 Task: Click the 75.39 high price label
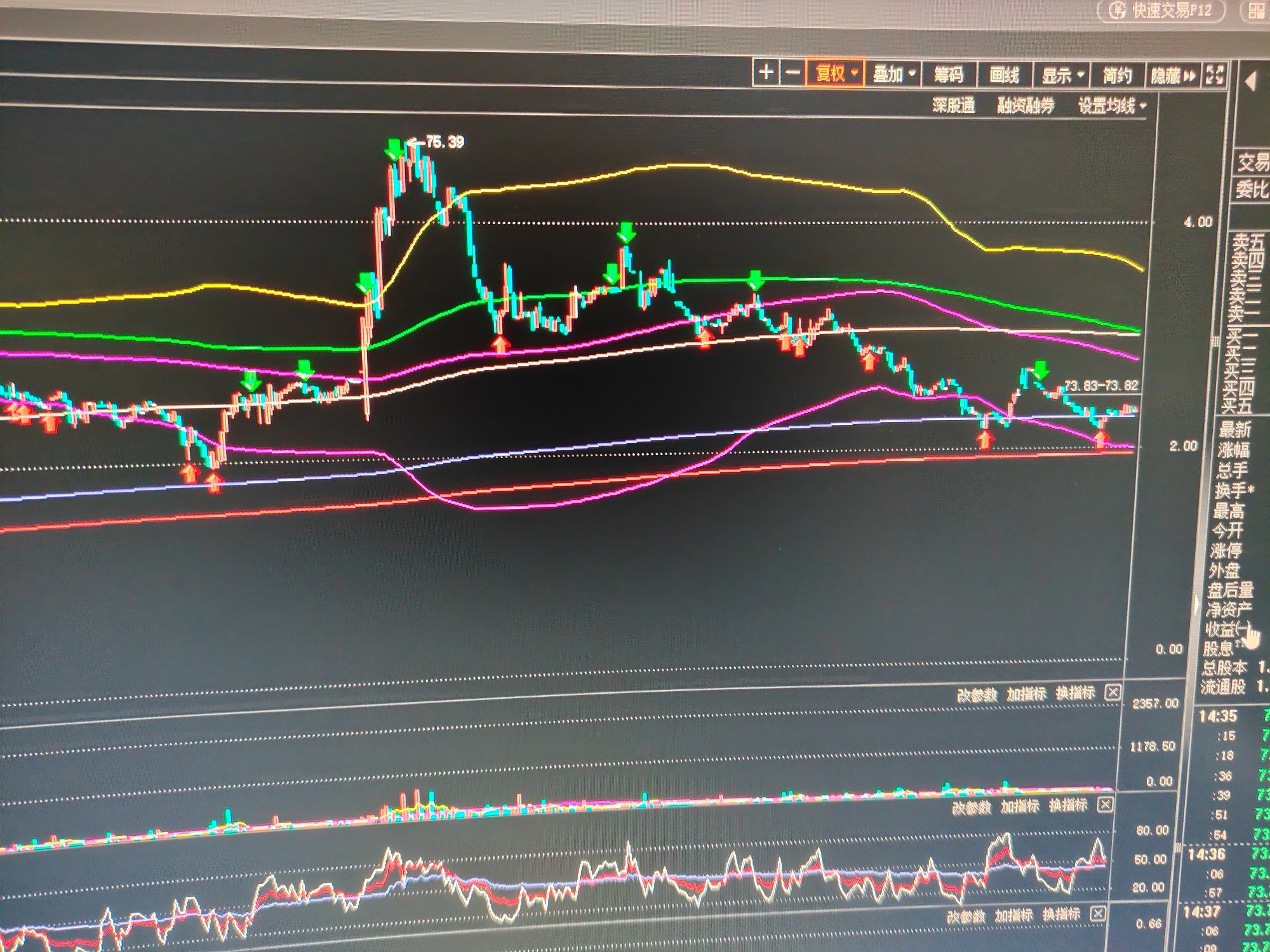(x=444, y=142)
